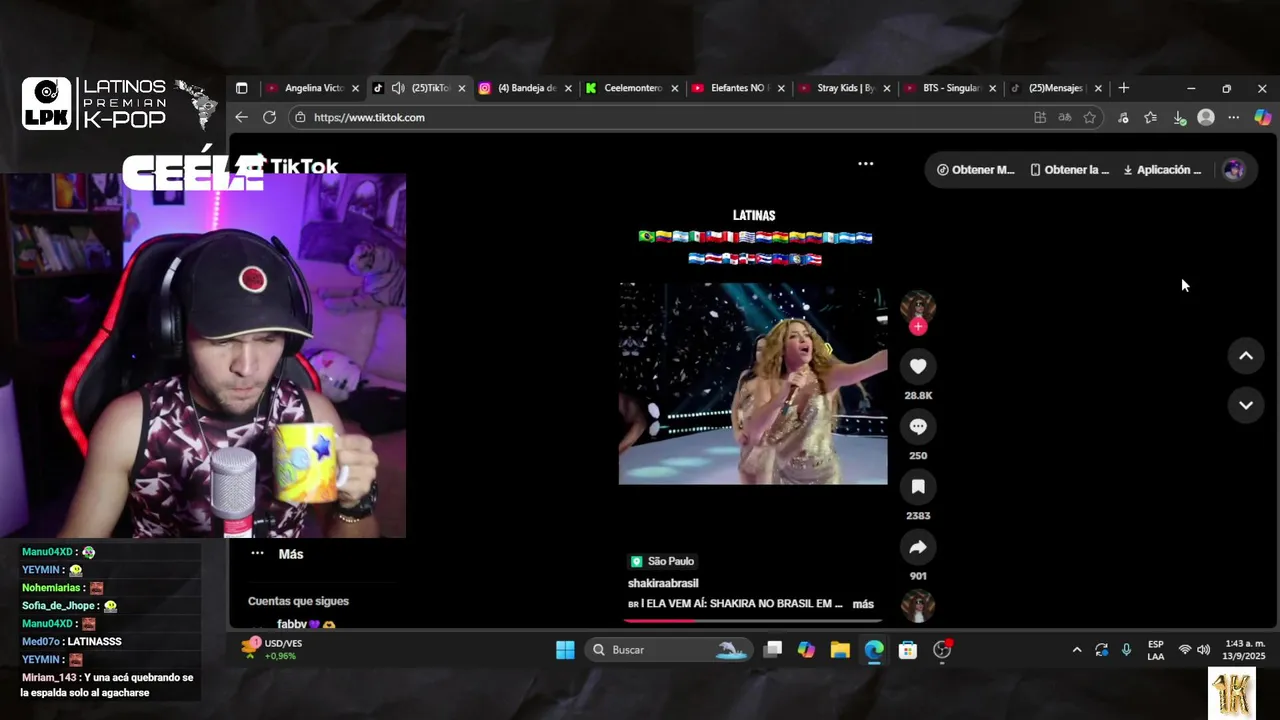Follow the creator via the red plus badge
The image size is (1280, 720).
(x=918, y=327)
